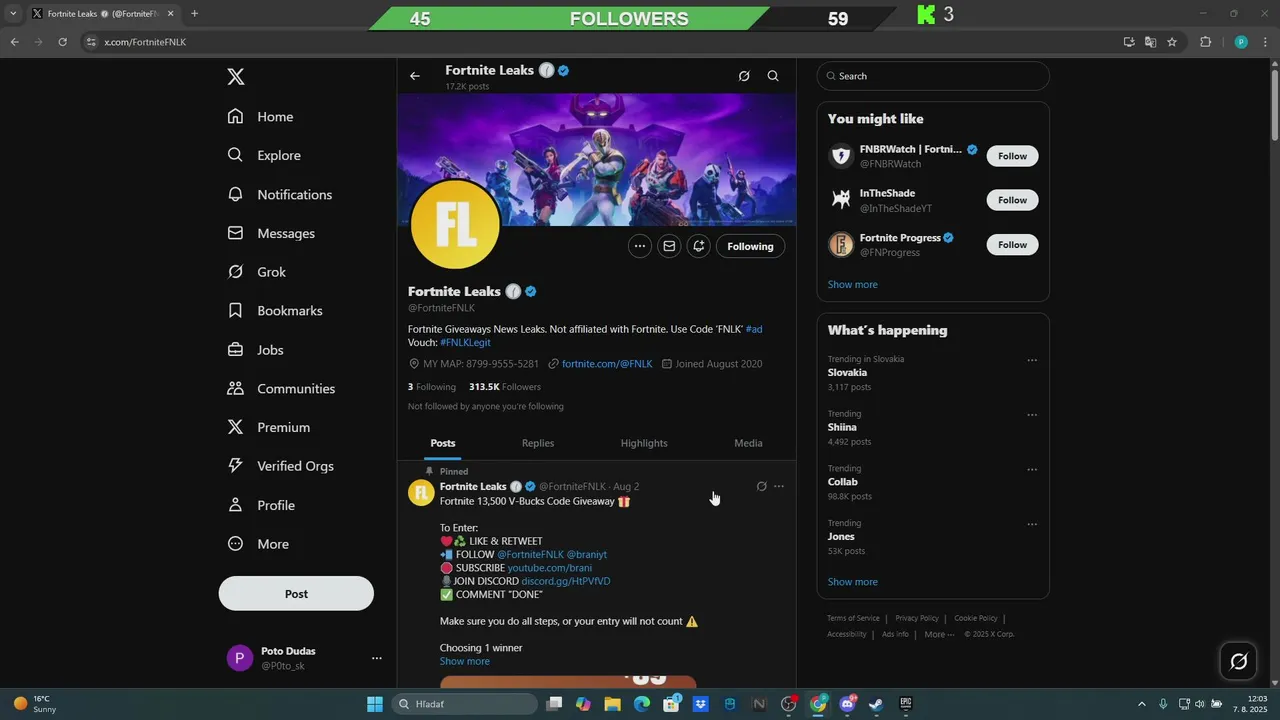Click the @braniyt mention in post
The width and height of the screenshot is (1280, 720).
pos(587,554)
